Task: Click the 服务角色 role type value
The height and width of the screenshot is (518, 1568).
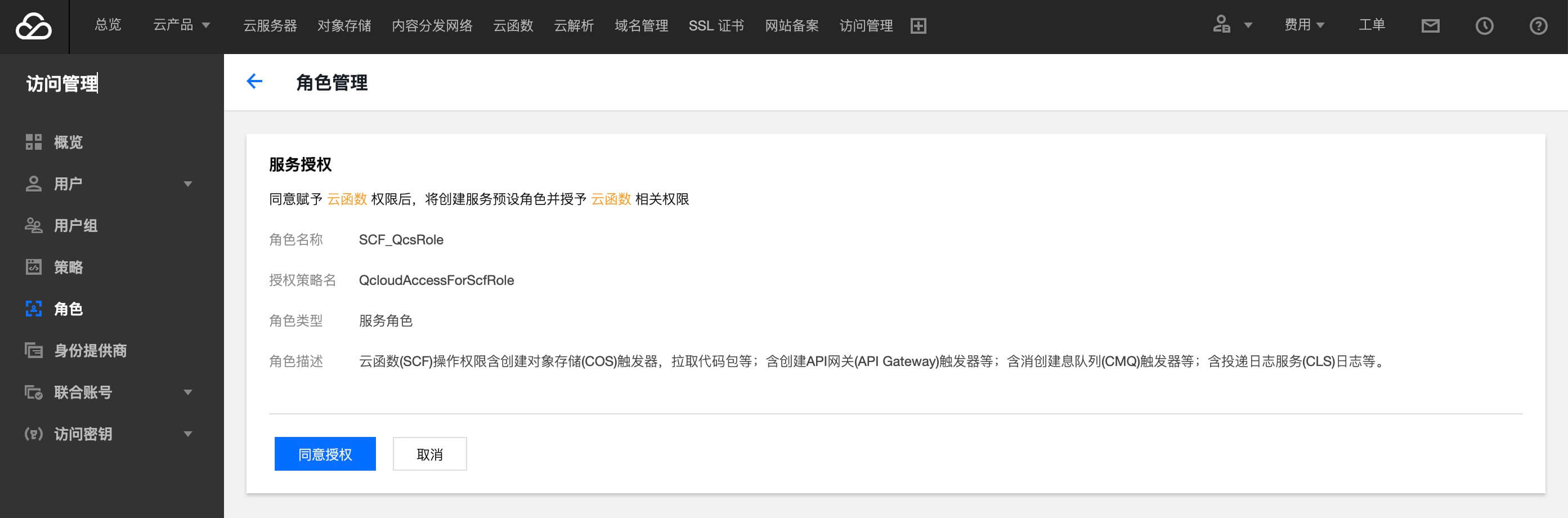Action: 386,320
